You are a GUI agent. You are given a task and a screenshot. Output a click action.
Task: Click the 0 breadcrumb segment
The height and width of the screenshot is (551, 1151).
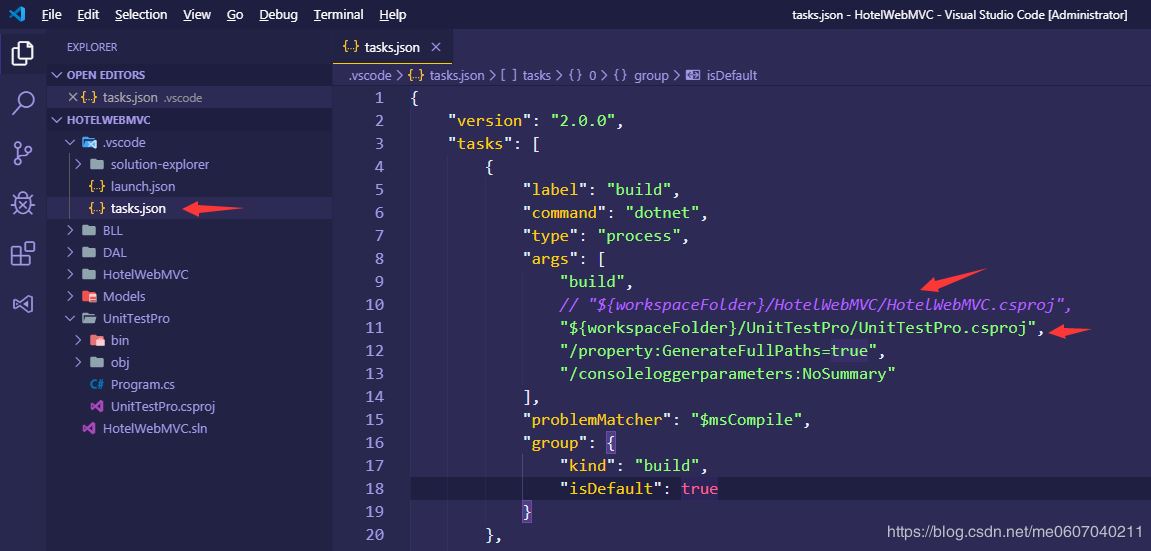click(x=582, y=76)
